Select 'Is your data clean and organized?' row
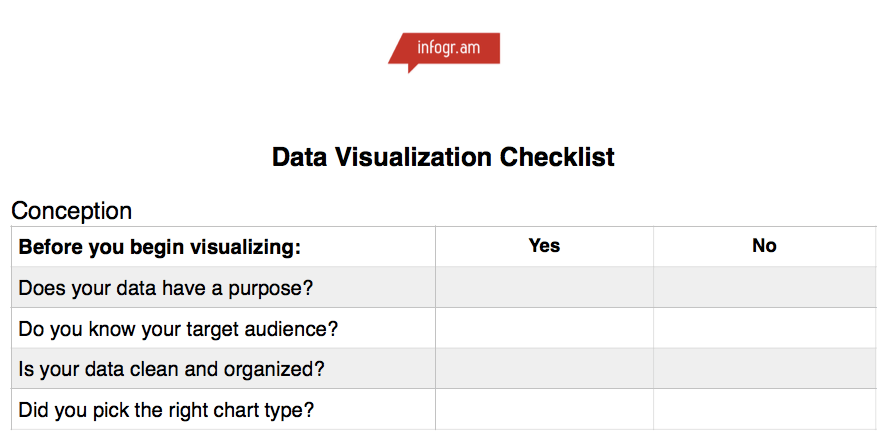 pyautogui.click(x=223, y=368)
